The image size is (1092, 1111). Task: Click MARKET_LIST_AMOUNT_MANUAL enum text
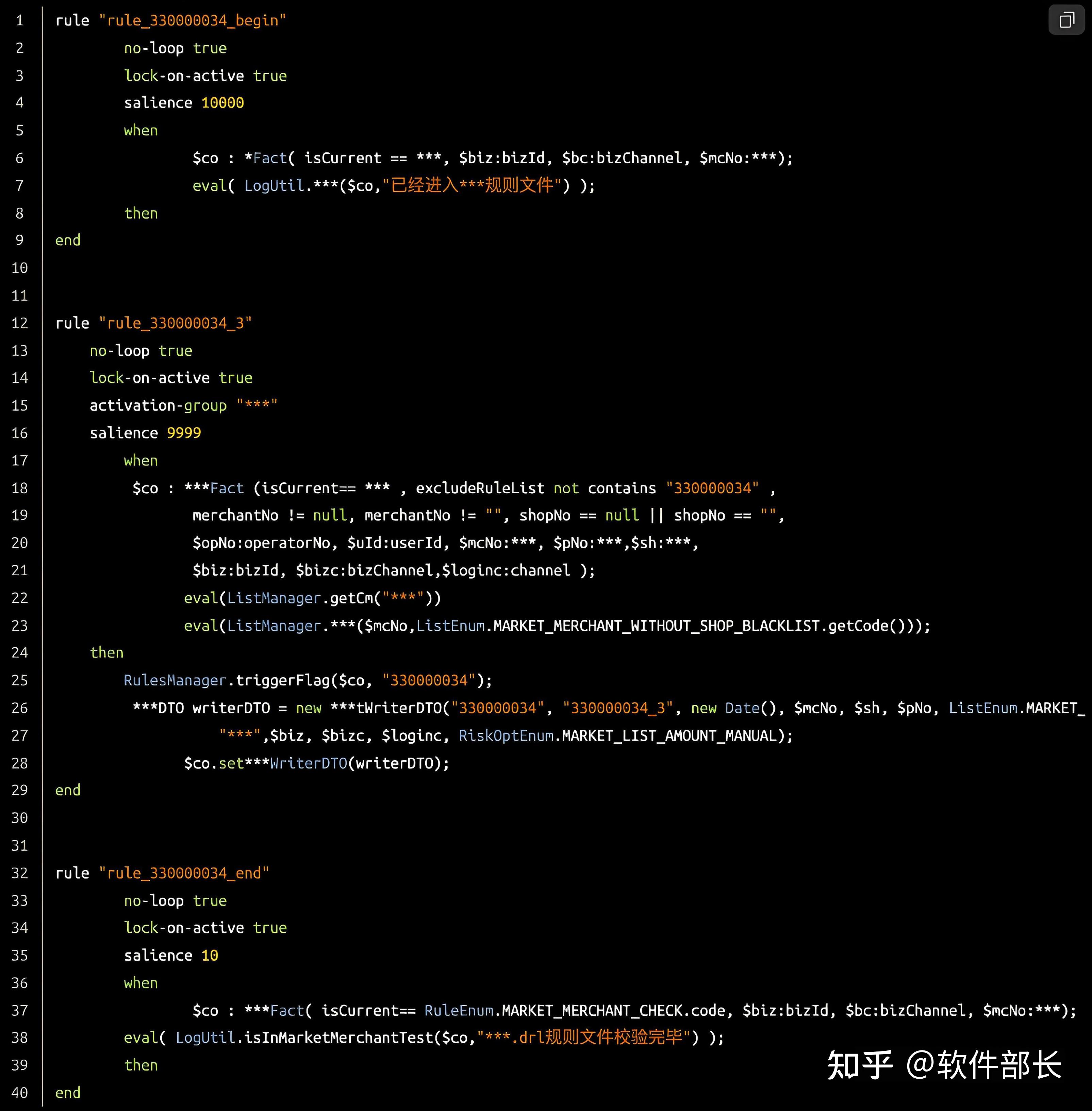pos(669,736)
